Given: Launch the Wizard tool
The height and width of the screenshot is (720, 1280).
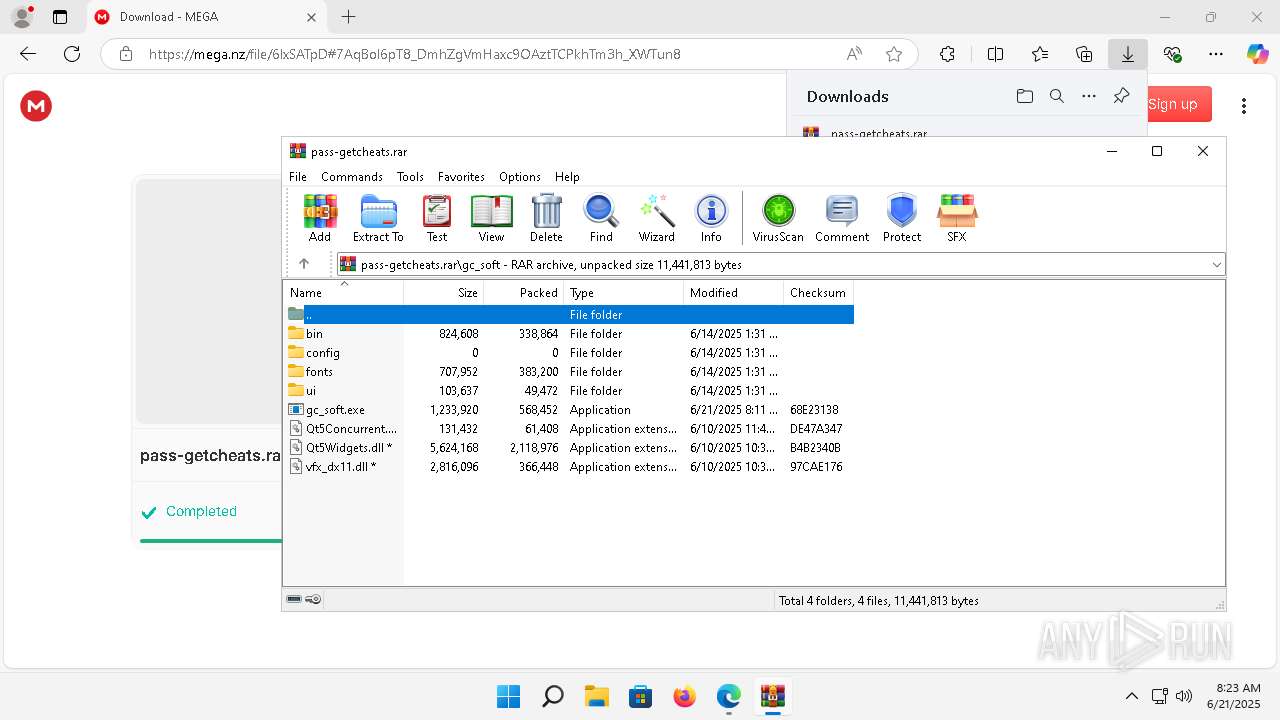Looking at the screenshot, I should [657, 218].
